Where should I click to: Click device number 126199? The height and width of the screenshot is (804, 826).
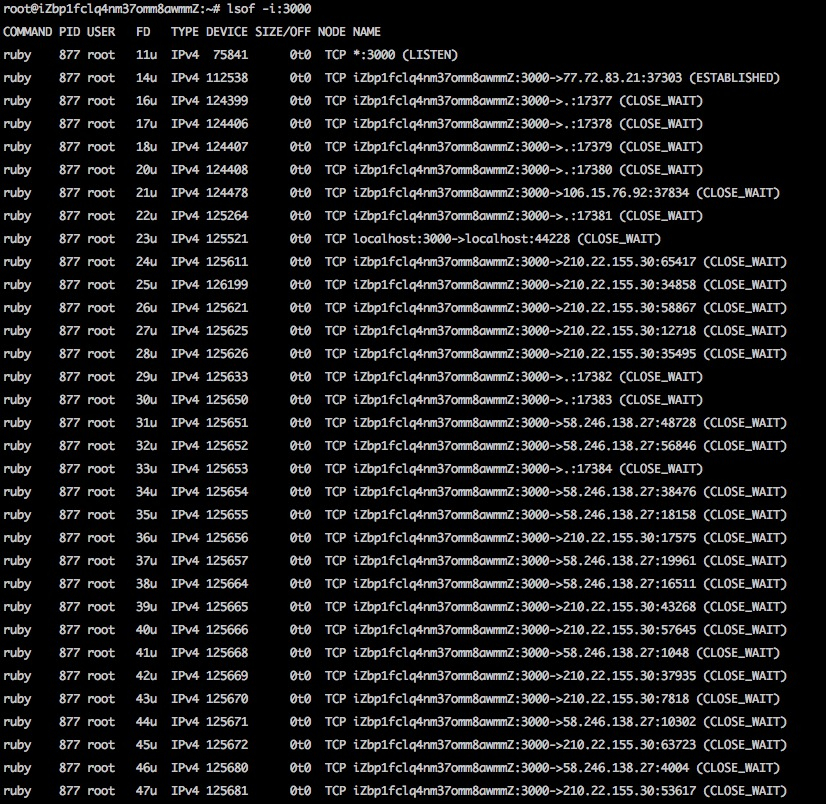coord(227,285)
